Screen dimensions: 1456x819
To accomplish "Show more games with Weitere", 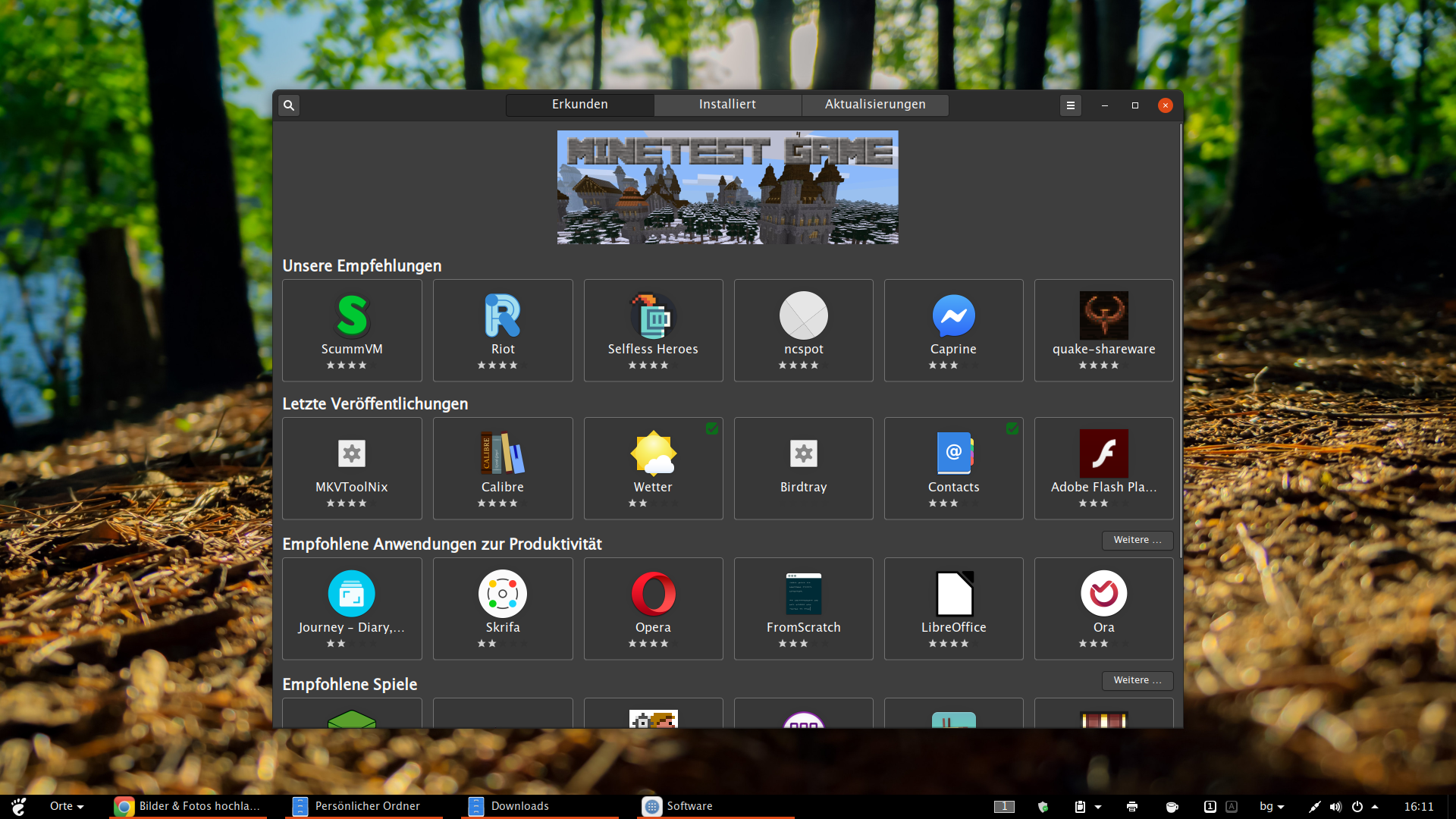I will point(1137,680).
